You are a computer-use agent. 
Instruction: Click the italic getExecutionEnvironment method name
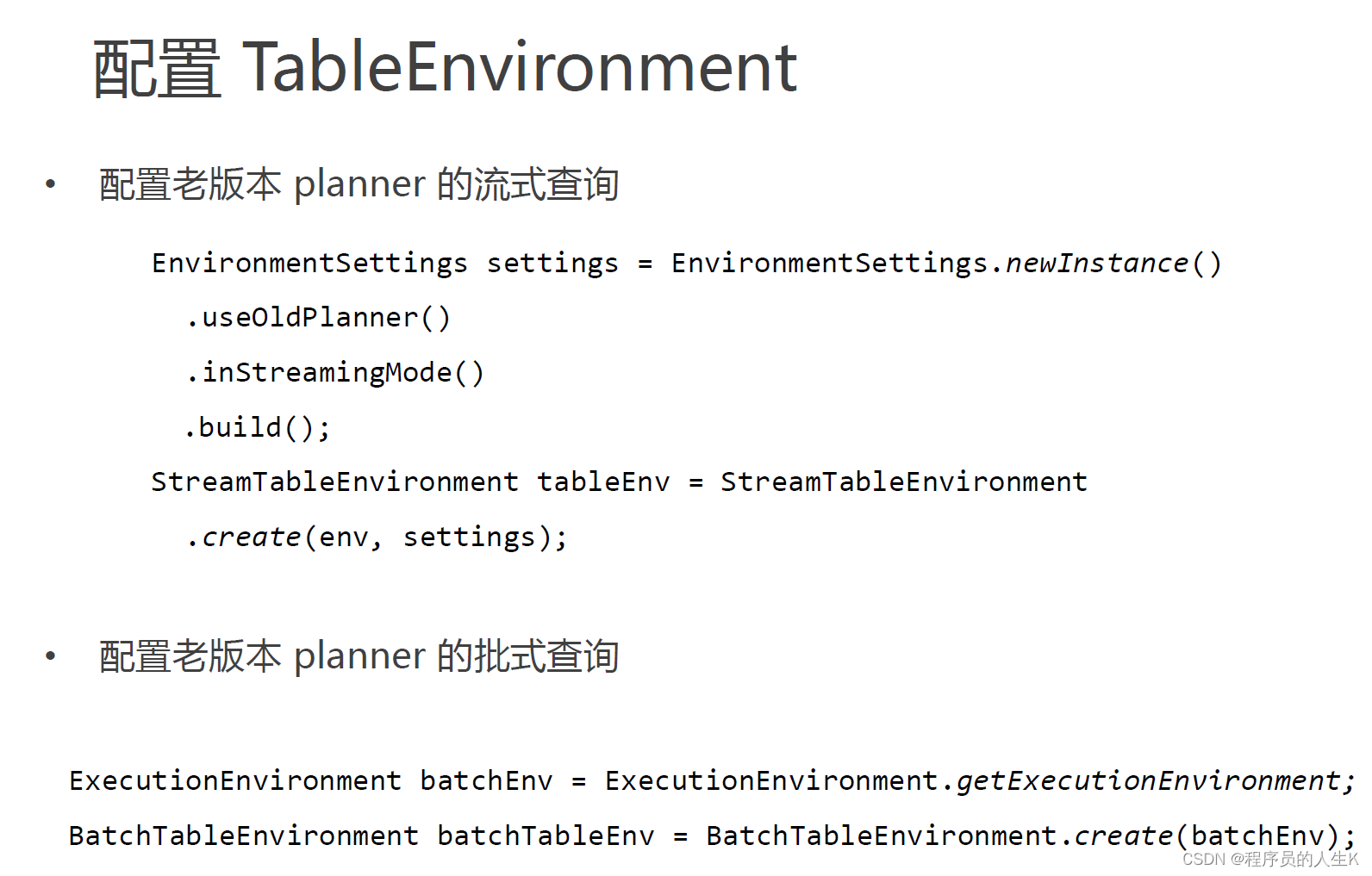(x=1148, y=780)
